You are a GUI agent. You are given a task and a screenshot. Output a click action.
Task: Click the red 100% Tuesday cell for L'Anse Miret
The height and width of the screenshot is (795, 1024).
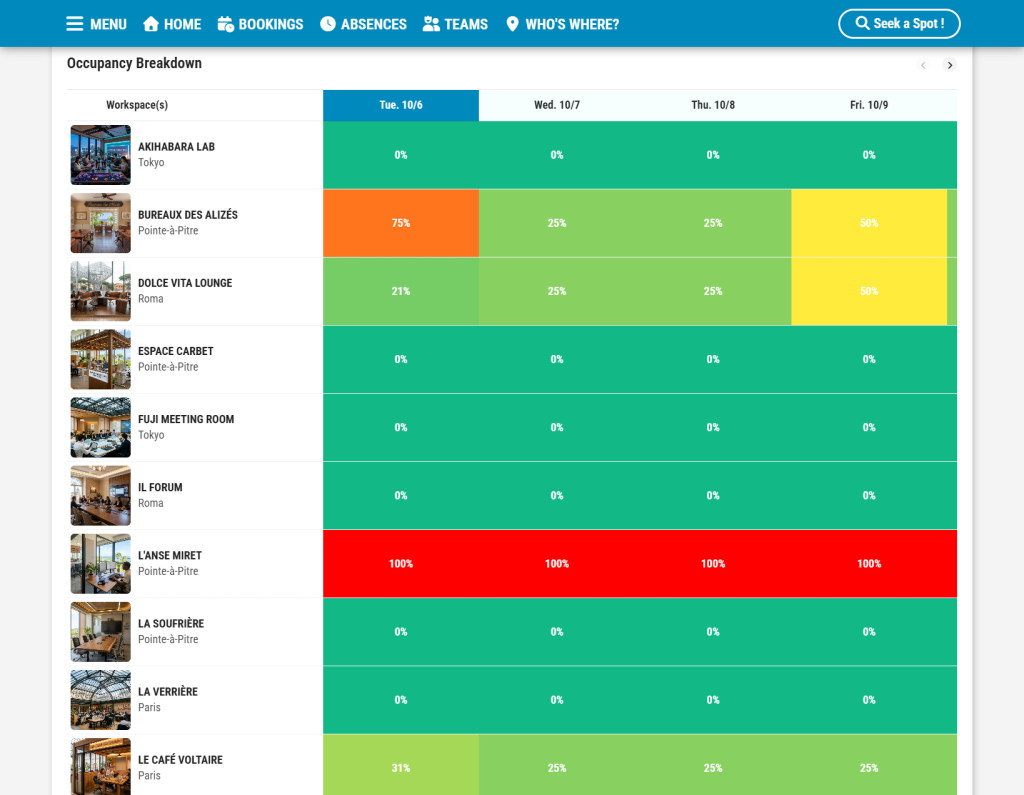click(401, 564)
